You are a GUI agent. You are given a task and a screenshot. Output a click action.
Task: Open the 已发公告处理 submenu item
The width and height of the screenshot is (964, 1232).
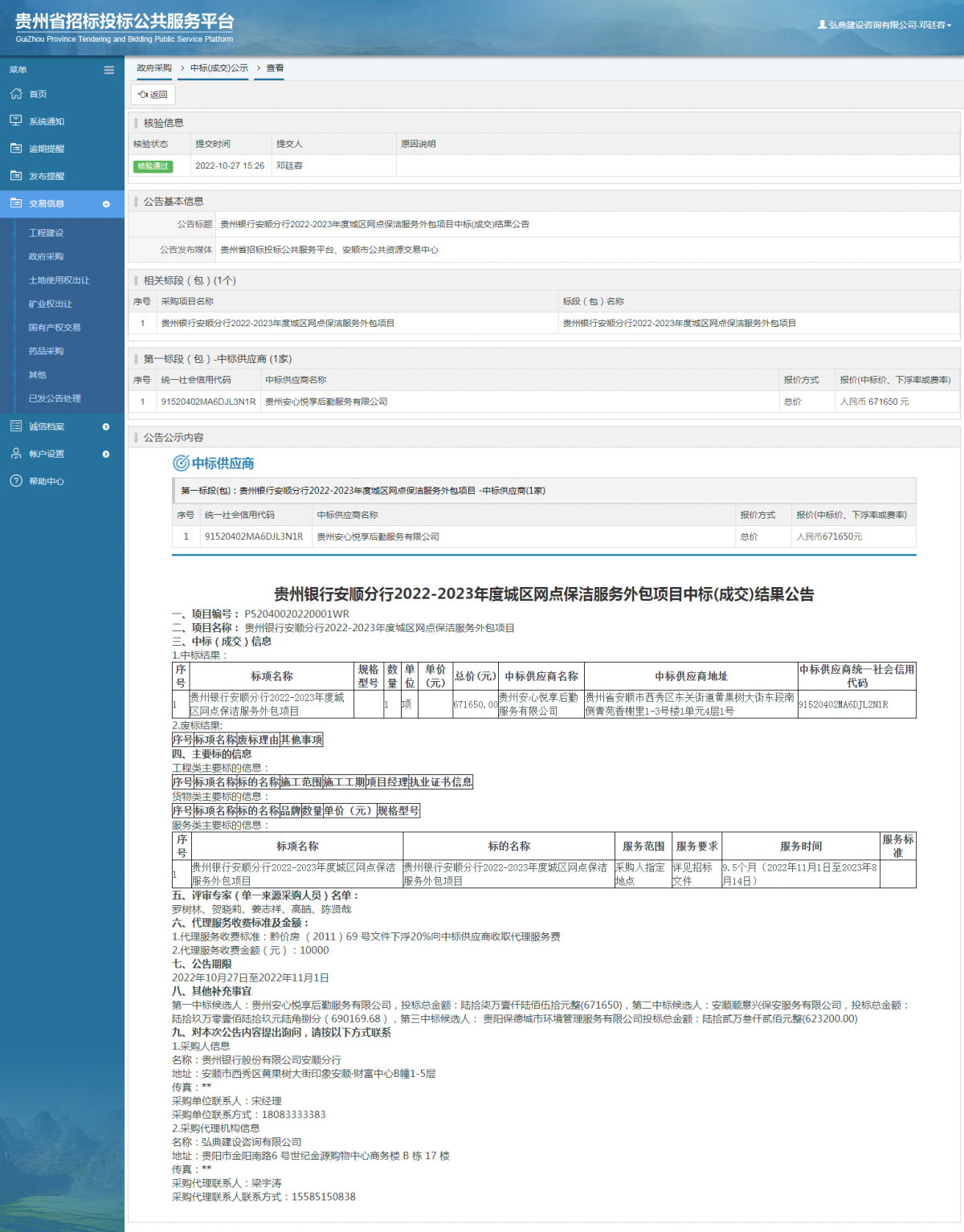coord(55,398)
